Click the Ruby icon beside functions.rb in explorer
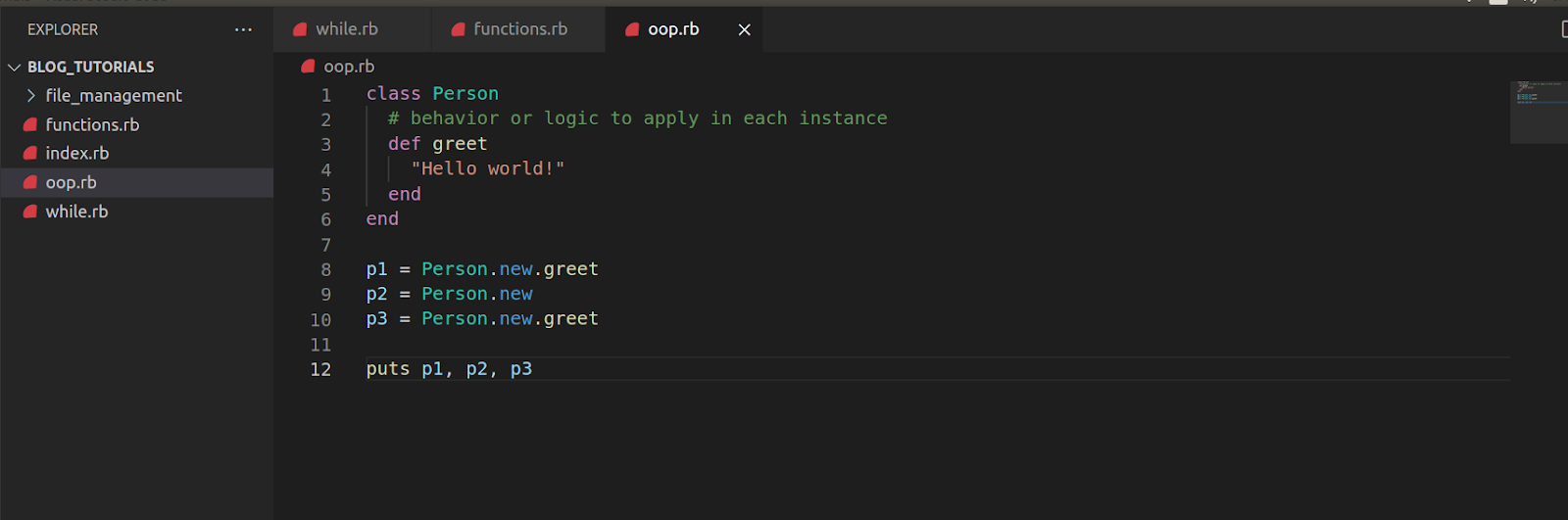Image resolution: width=1568 pixels, height=520 pixels. 30,124
